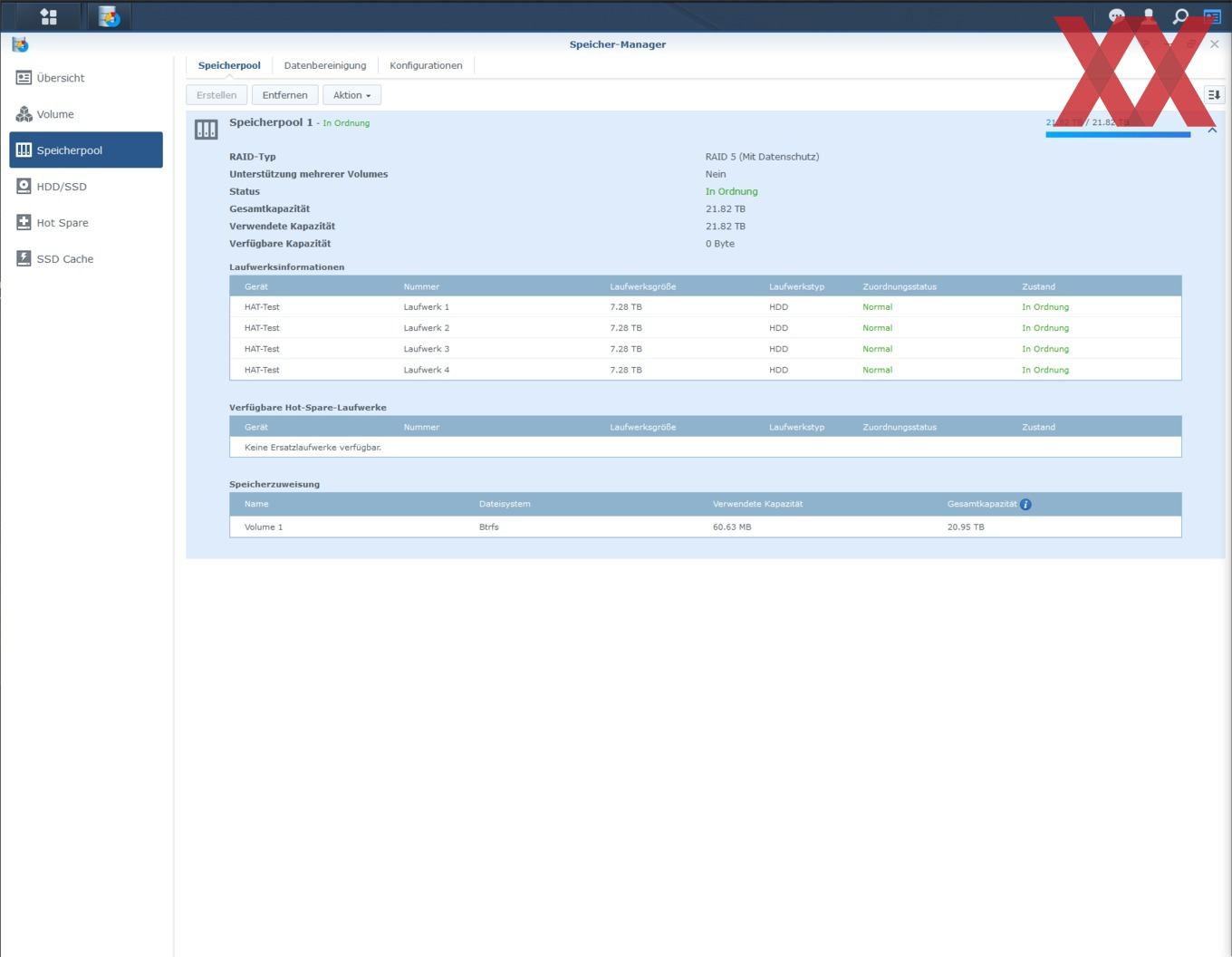Screen dimensions: 1232x957
Task: Select Hot Spare in the sidebar
Action: pos(86,223)
